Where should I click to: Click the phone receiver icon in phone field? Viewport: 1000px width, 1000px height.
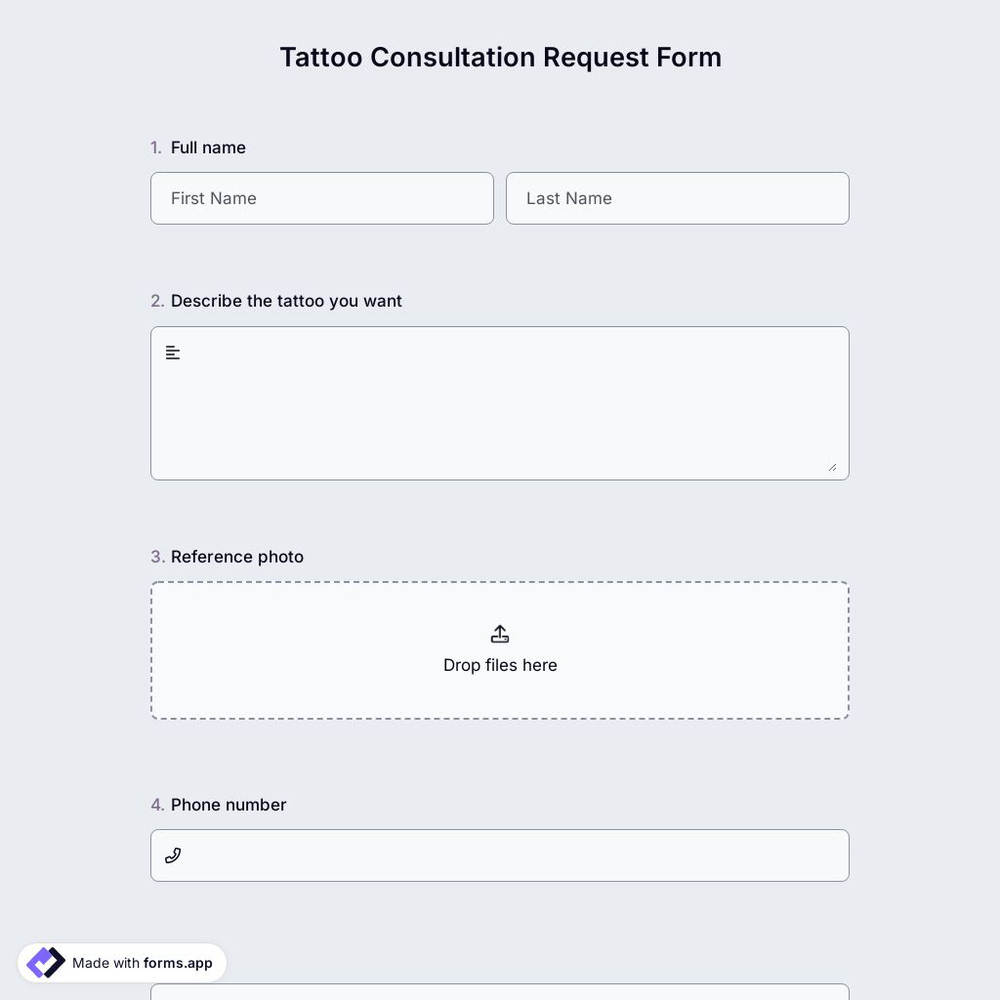pos(172,855)
